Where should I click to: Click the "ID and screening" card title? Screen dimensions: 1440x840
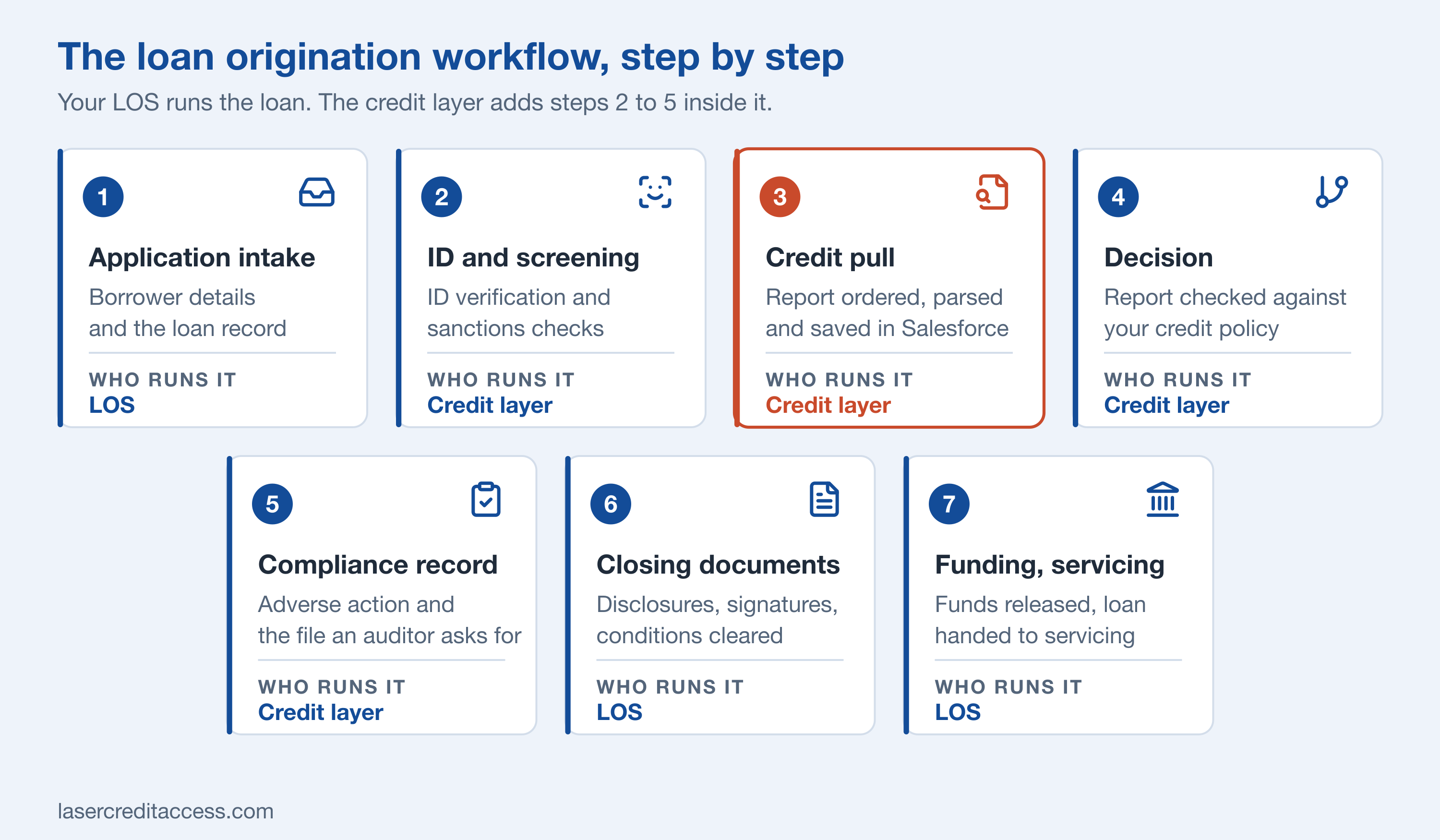(x=533, y=258)
